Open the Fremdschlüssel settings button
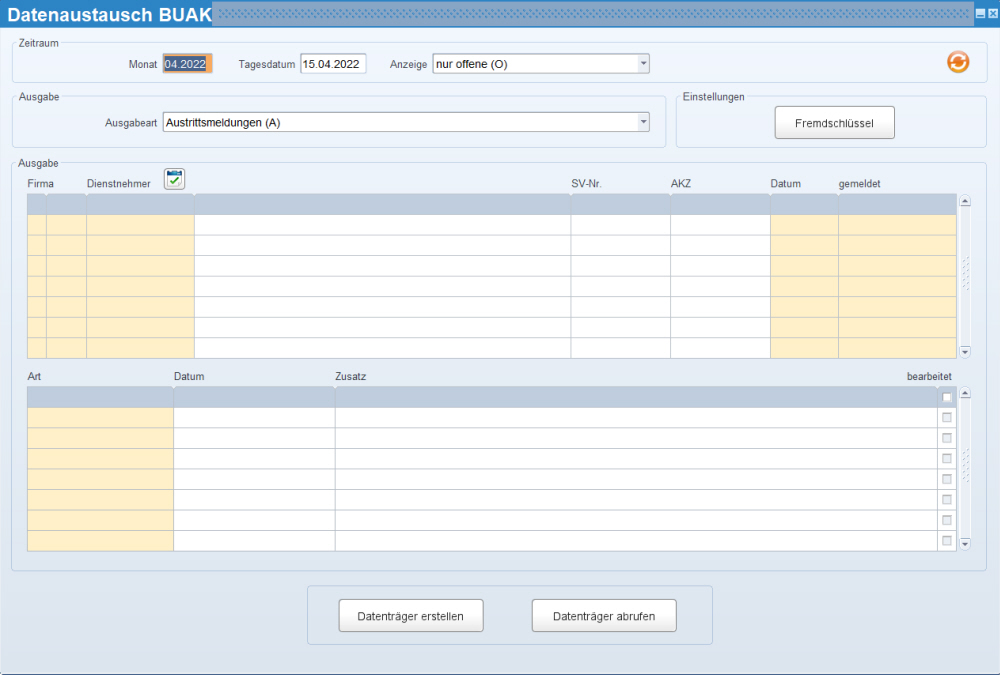The height and width of the screenshot is (675, 1000). [834, 122]
